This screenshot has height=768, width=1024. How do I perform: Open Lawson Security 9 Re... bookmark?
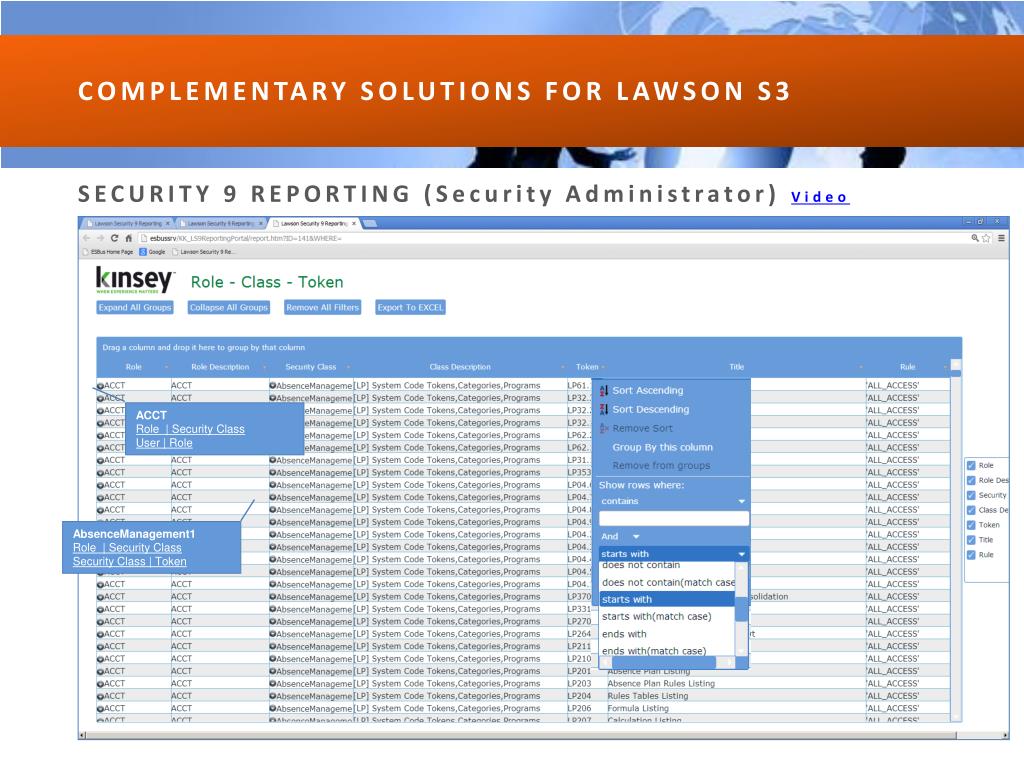[x=203, y=251]
